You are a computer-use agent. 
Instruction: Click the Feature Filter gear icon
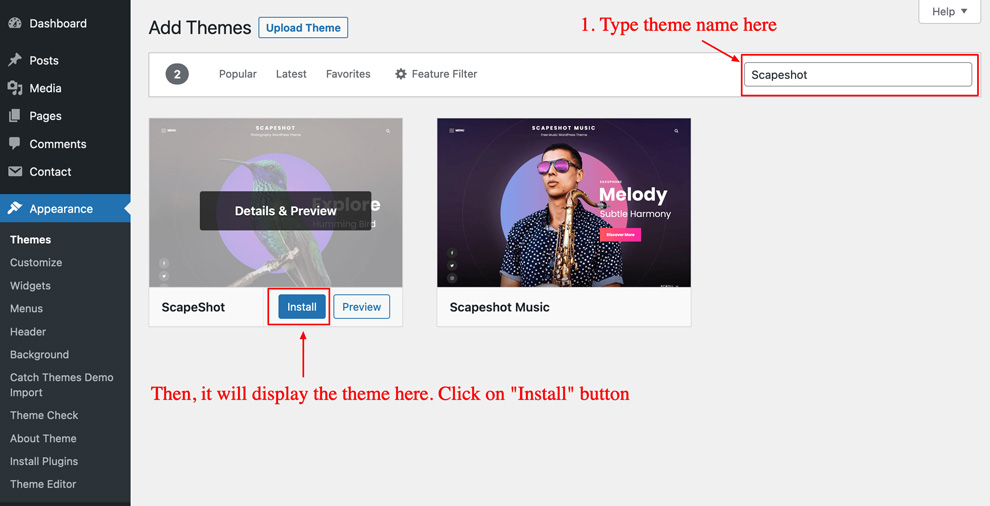401,74
